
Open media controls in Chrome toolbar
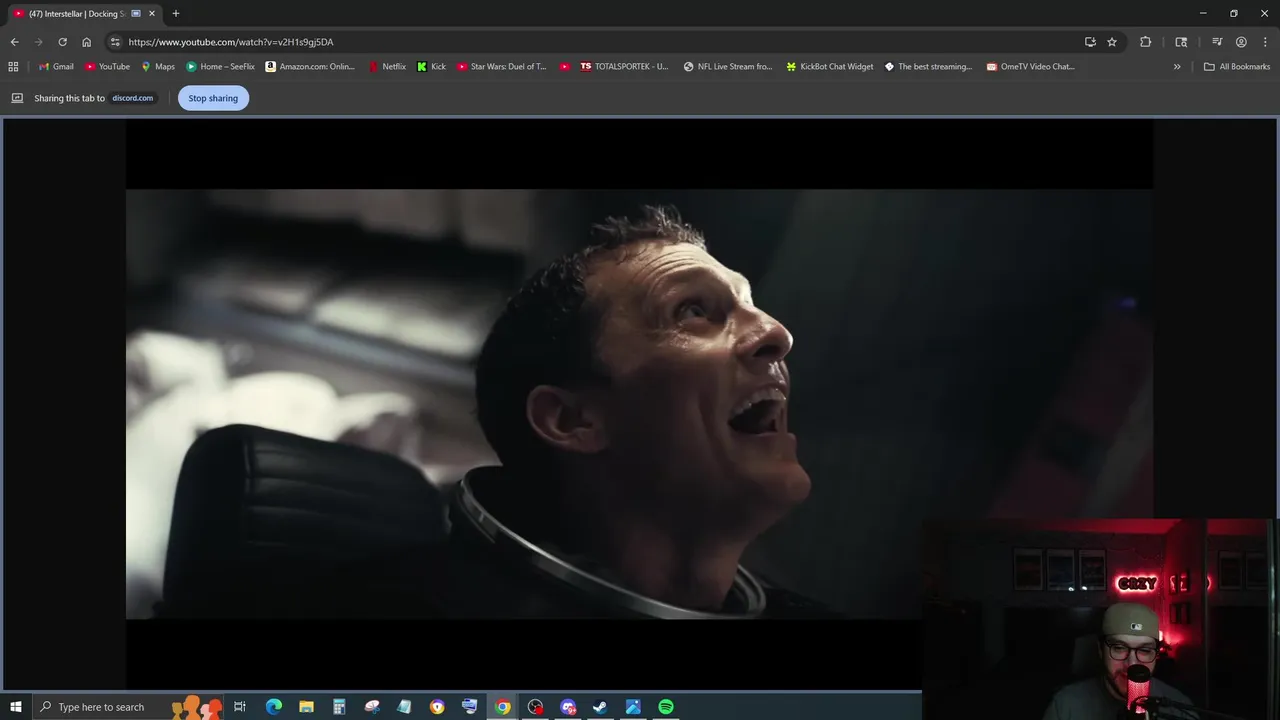coord(1217,42)
